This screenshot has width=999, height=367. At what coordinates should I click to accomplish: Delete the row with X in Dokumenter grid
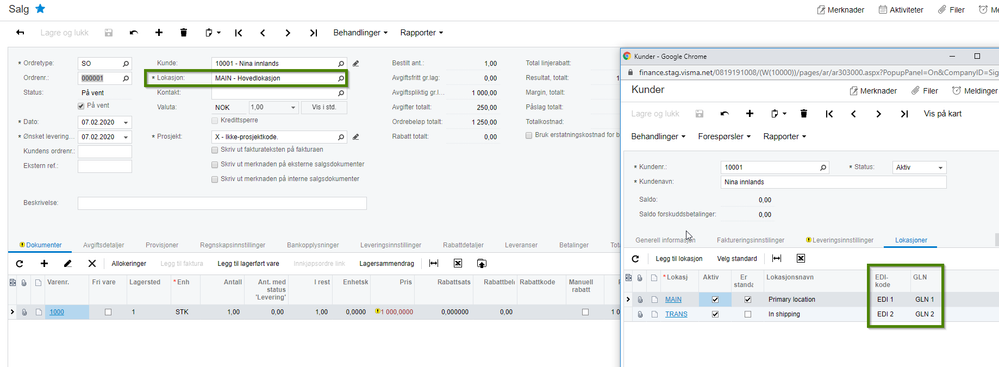pos(92,263)
